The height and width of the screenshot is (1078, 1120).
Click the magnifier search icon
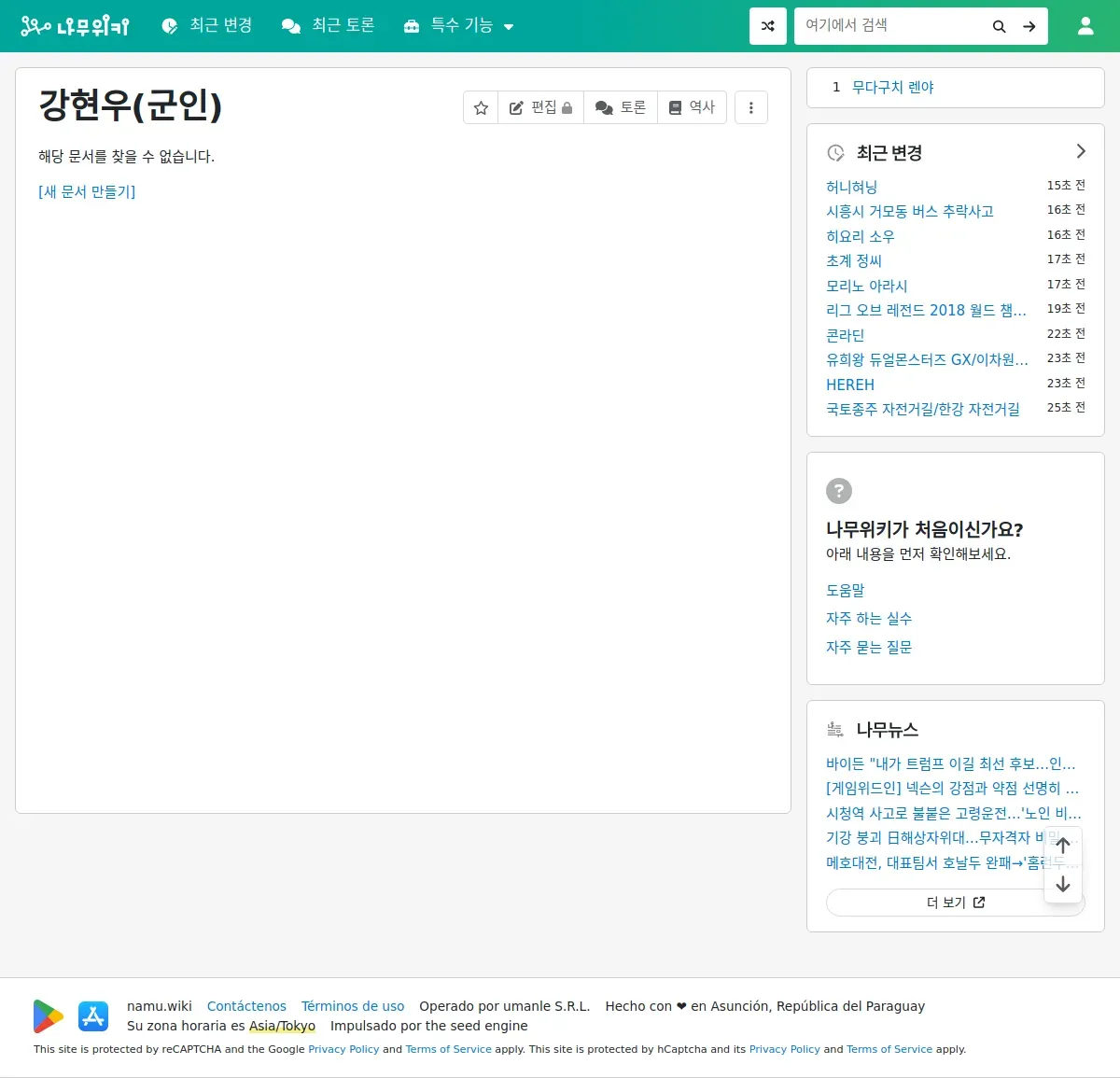point(999,26)
